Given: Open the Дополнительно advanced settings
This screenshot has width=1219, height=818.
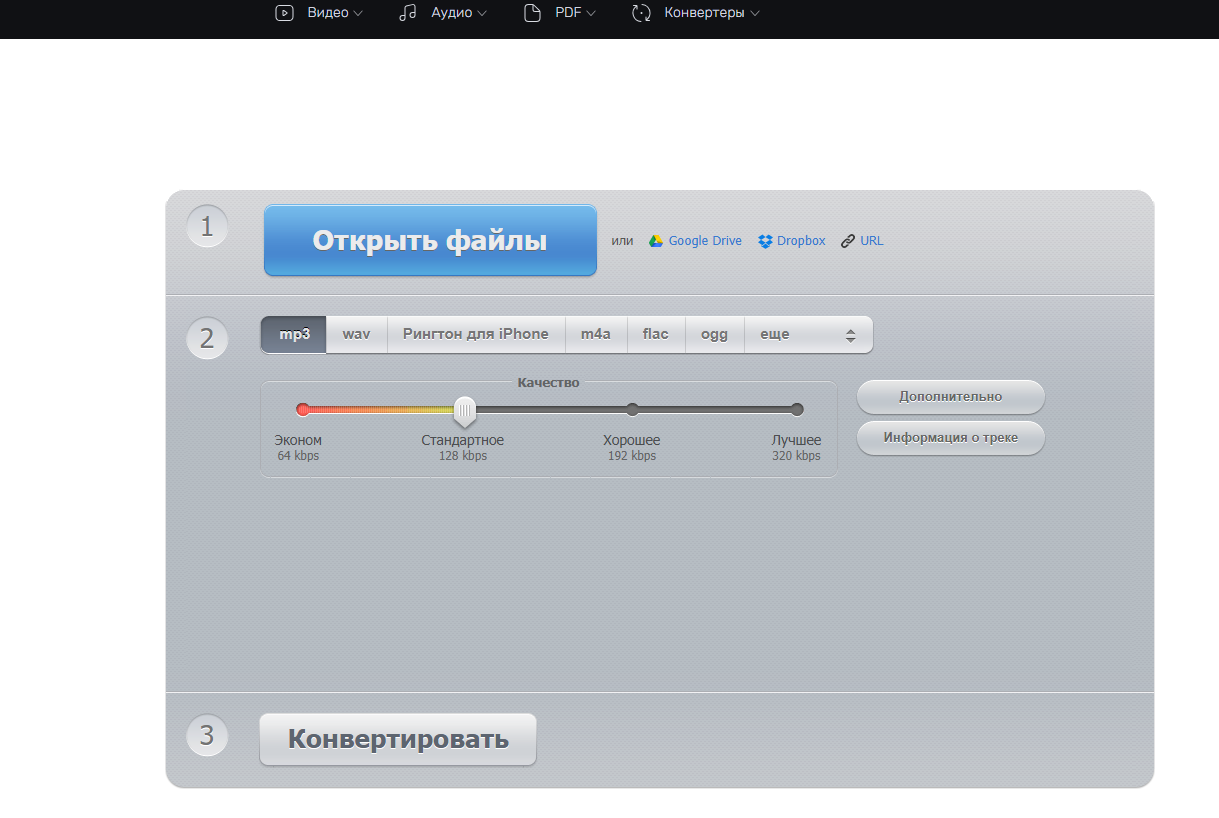Looking at the screenshot, I should [x=950, y=397].
